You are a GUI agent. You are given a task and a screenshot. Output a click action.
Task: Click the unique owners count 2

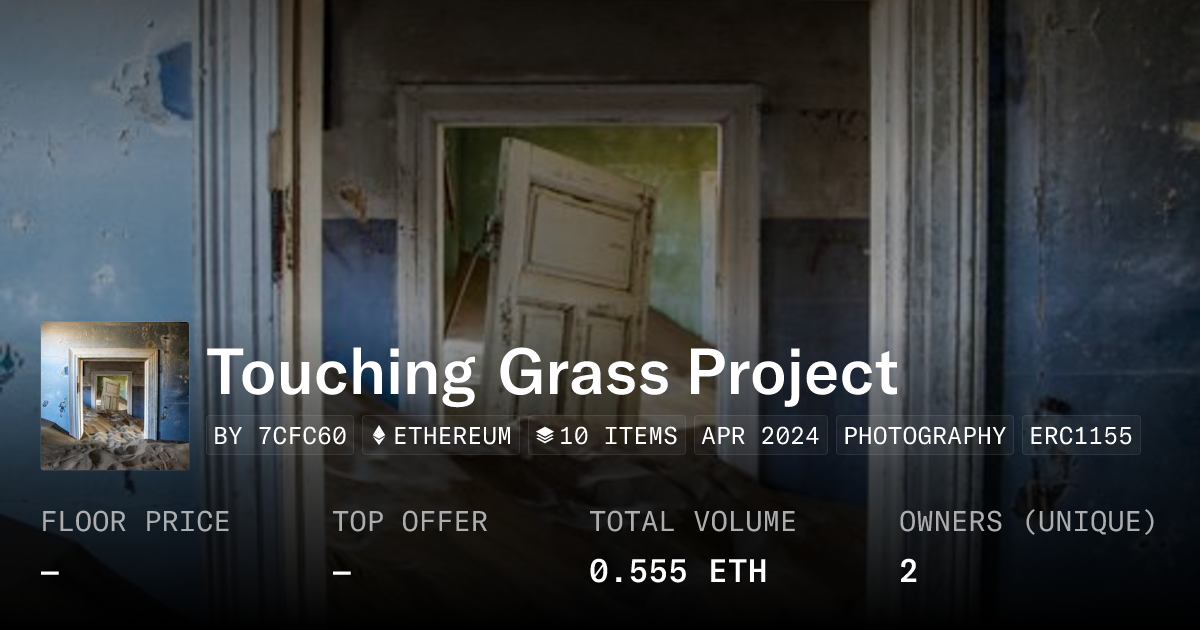(x=908, y=572)
